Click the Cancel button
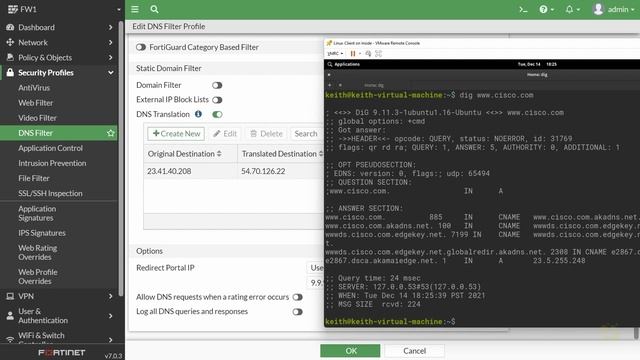The image size is (640, 360). [414, 351]
